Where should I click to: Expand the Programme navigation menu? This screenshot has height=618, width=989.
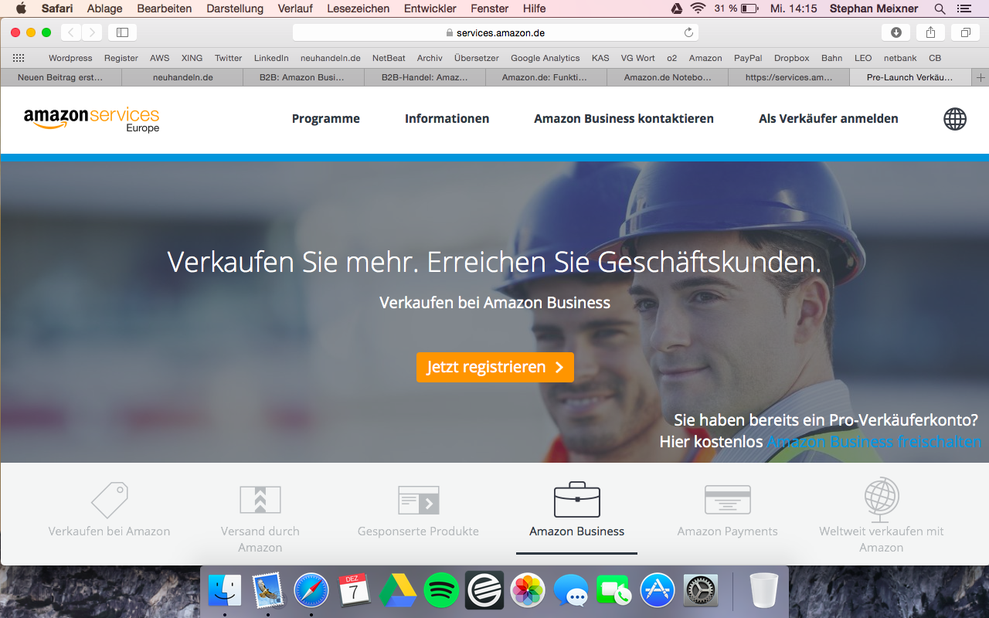325,119
